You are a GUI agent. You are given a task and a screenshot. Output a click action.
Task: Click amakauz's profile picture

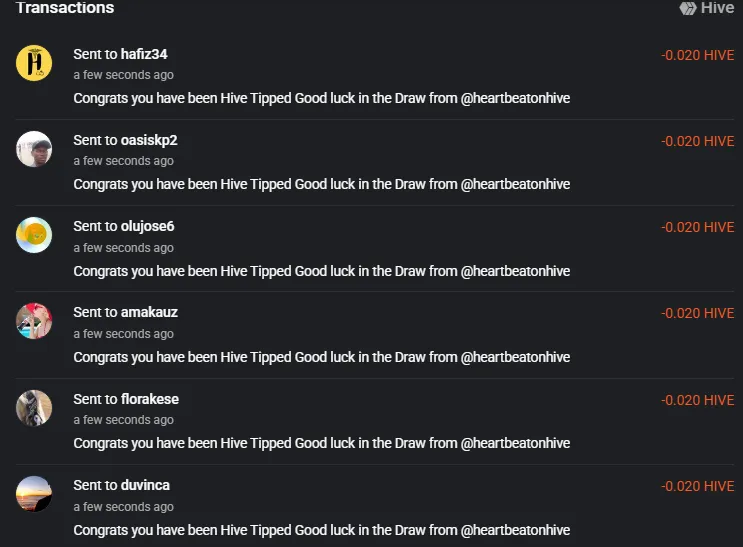click(x=34, y=321)
